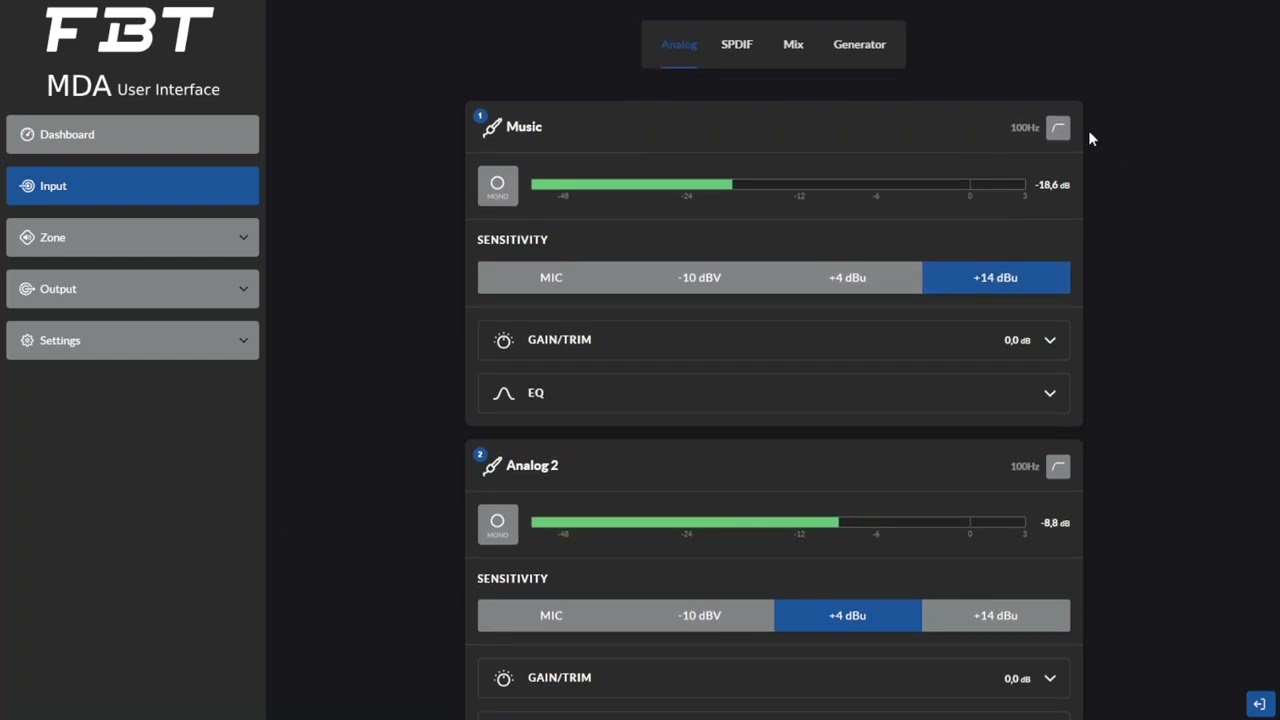Go to the Dashboard page

tap(132, 134)
